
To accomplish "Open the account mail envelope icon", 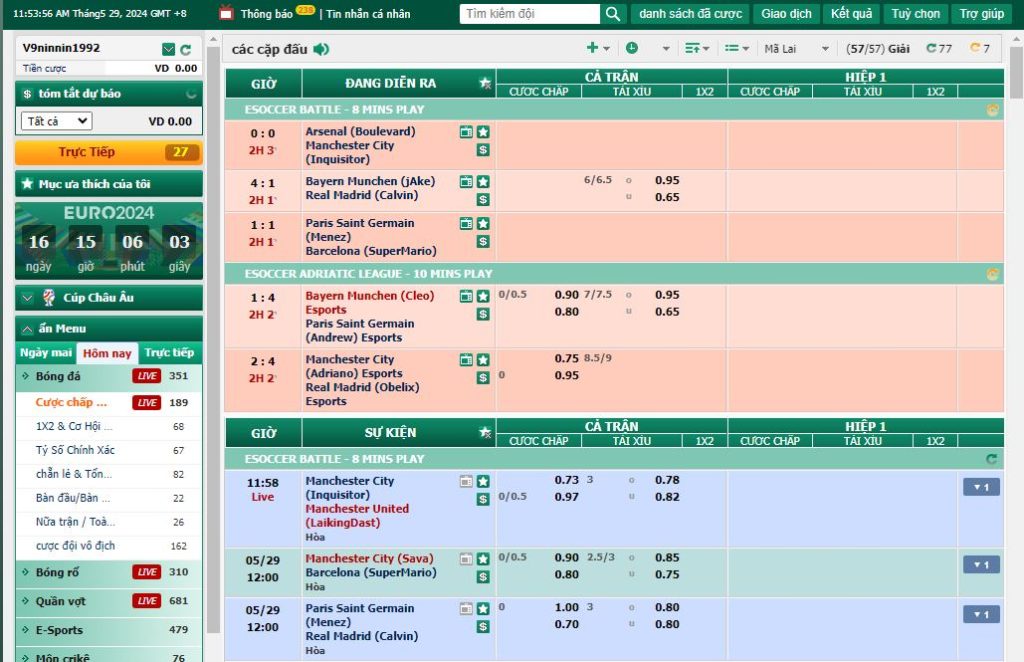I will pyautogui.click(x=168, y=49).
